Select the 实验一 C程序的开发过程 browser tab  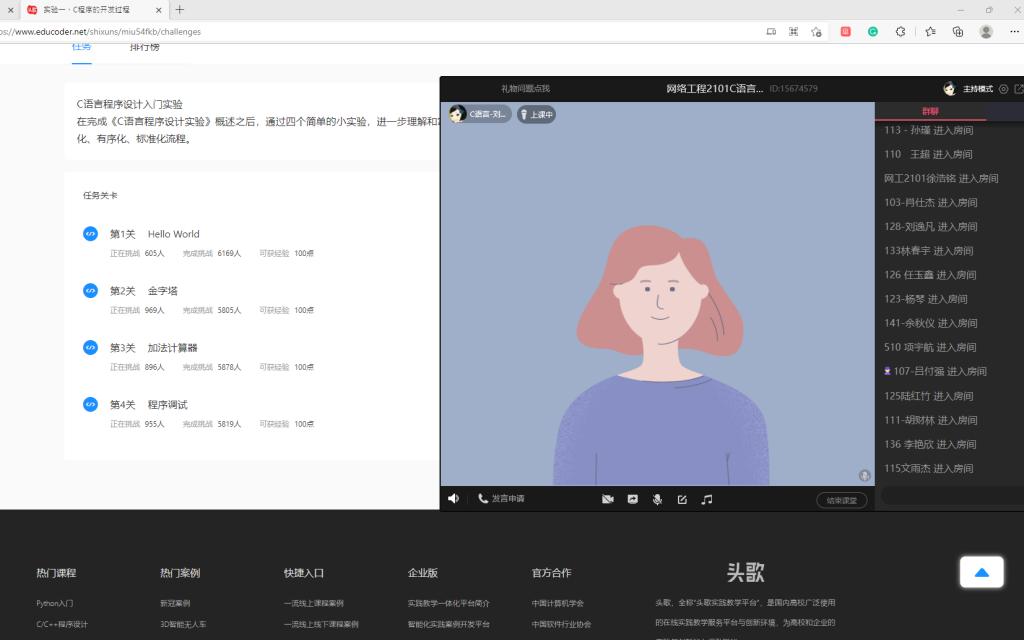tap(95, 10)
